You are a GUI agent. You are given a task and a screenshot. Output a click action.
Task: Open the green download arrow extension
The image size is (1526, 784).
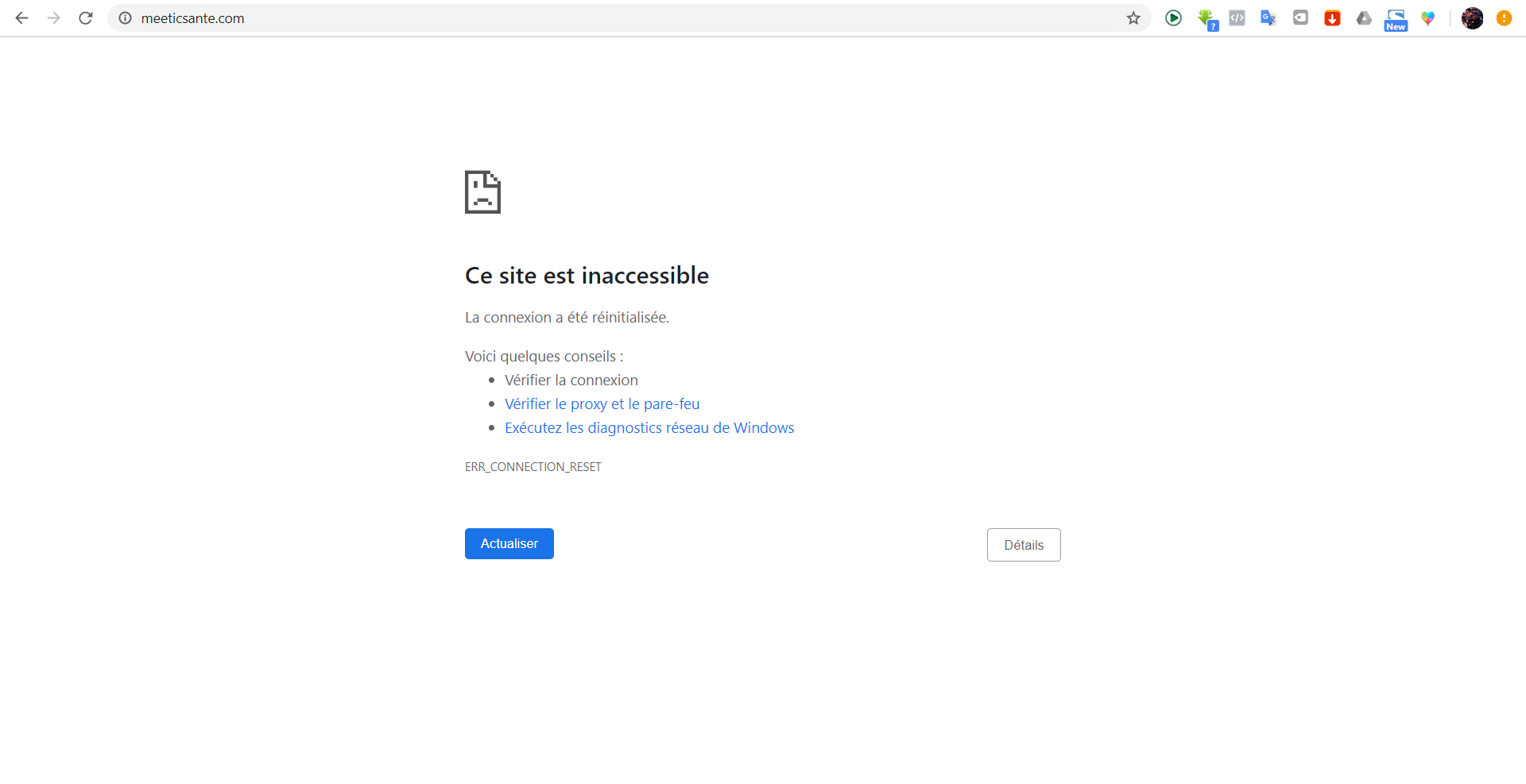coord(1206,18)
